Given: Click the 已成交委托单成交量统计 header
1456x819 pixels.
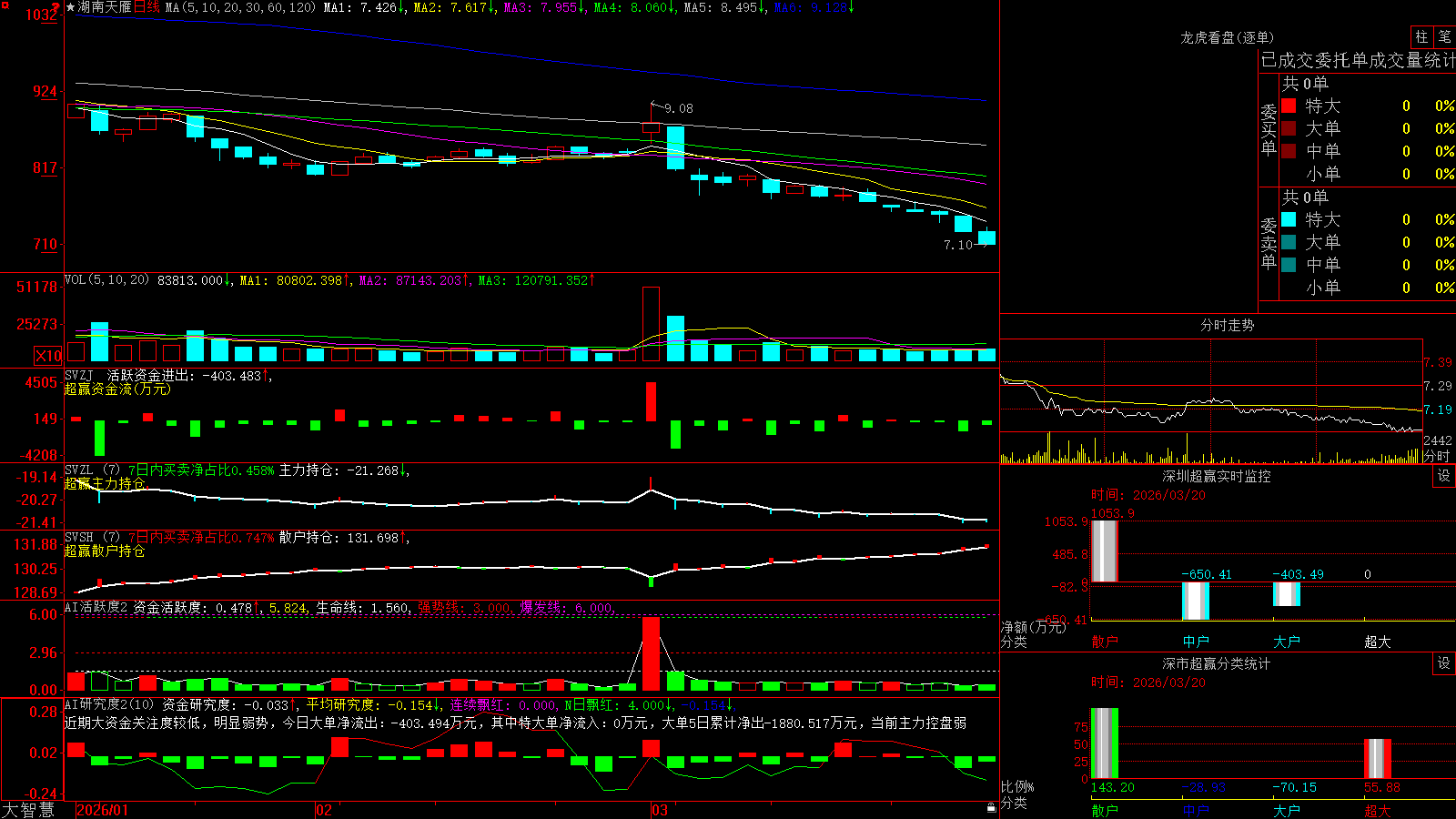Looking at the screenshot, I should (1358, 60).
